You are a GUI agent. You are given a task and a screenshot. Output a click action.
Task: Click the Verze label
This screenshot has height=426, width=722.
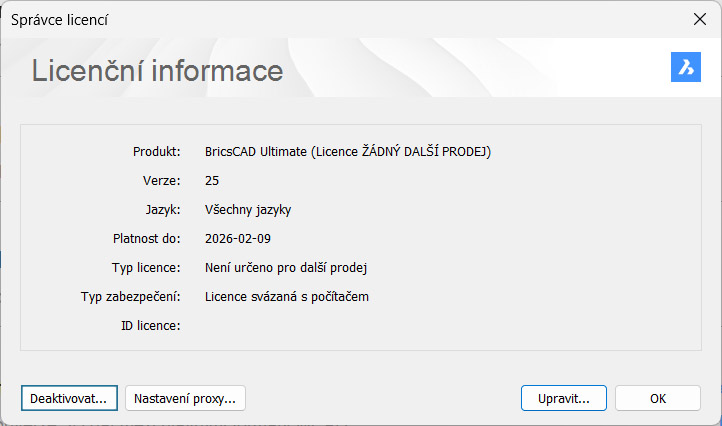tap(161, 181)
